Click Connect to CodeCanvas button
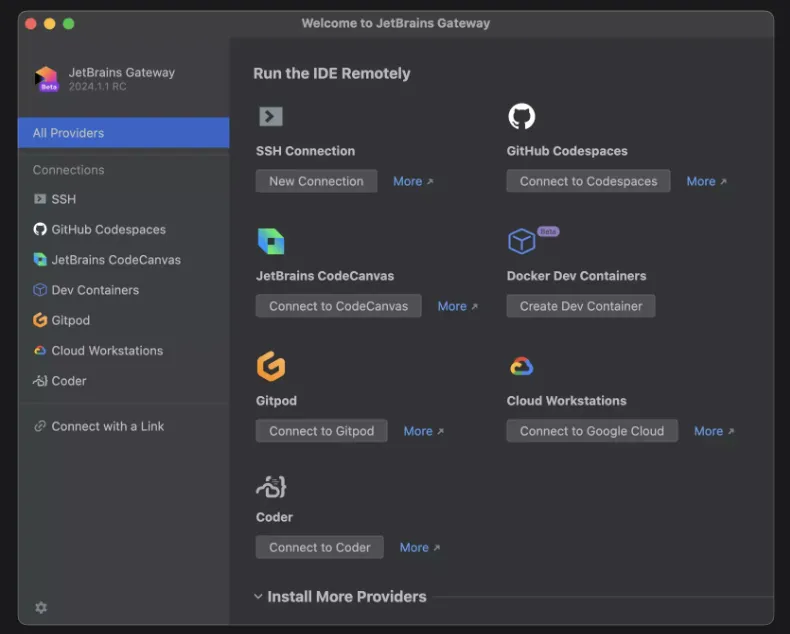The width and height of the screenshot is (790, 634). point(339,306)
